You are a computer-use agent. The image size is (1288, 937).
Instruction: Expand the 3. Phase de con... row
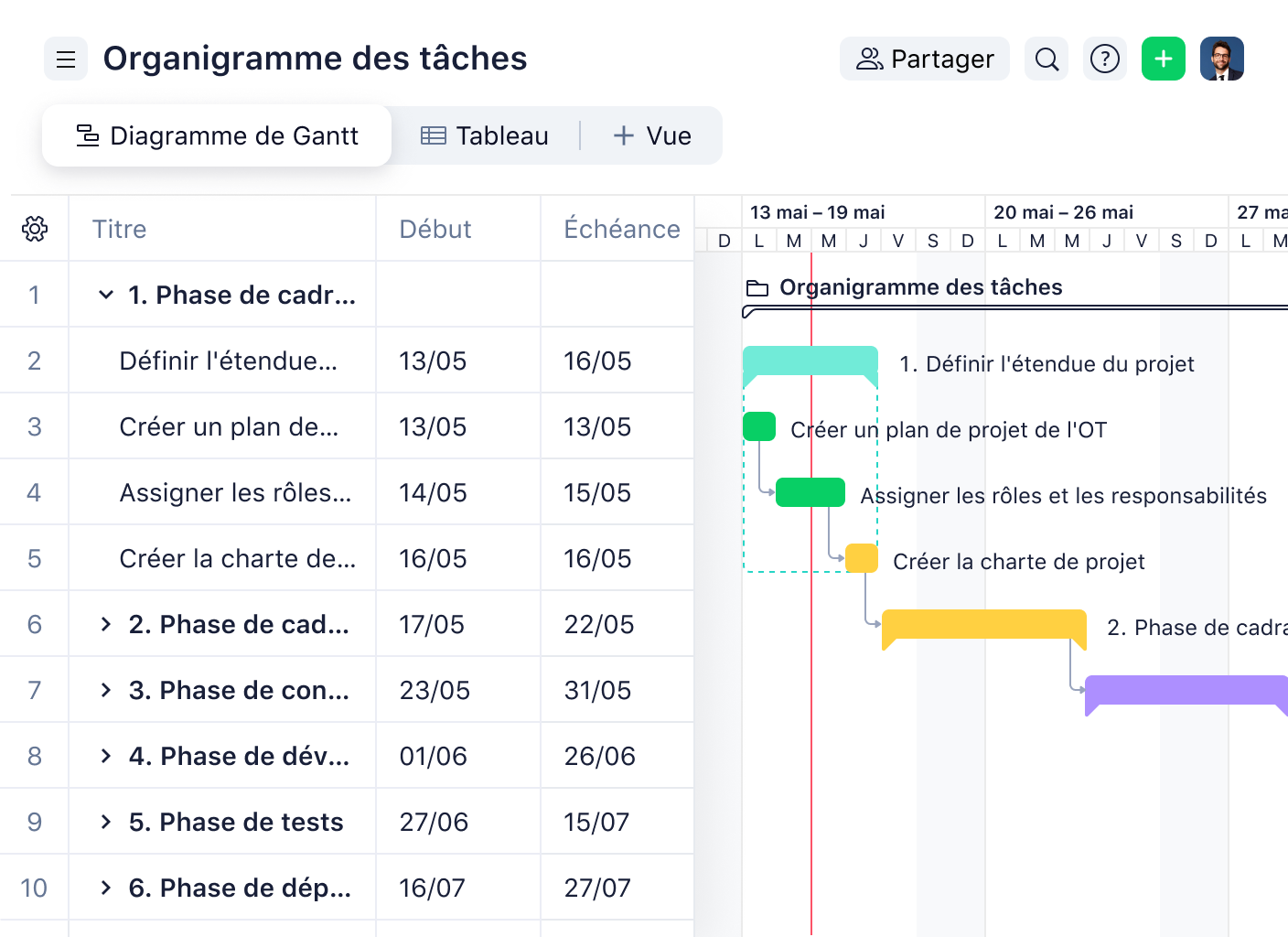(106, 690)
